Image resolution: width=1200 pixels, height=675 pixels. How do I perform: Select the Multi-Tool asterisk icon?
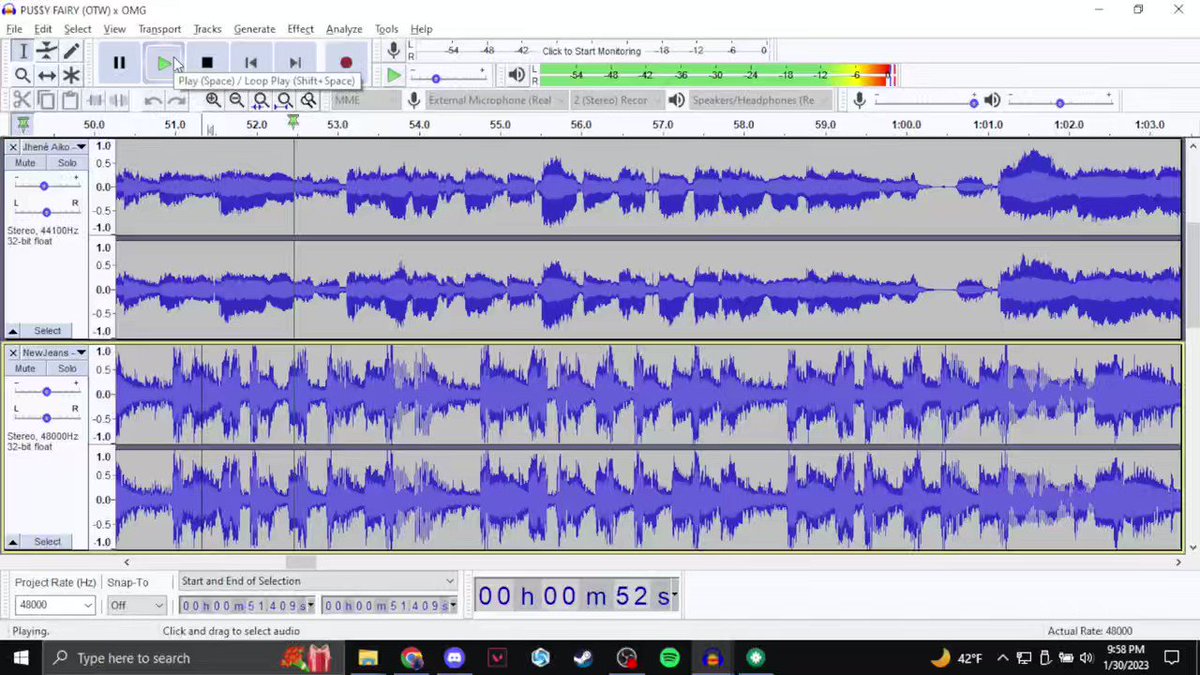coord(71,75)
